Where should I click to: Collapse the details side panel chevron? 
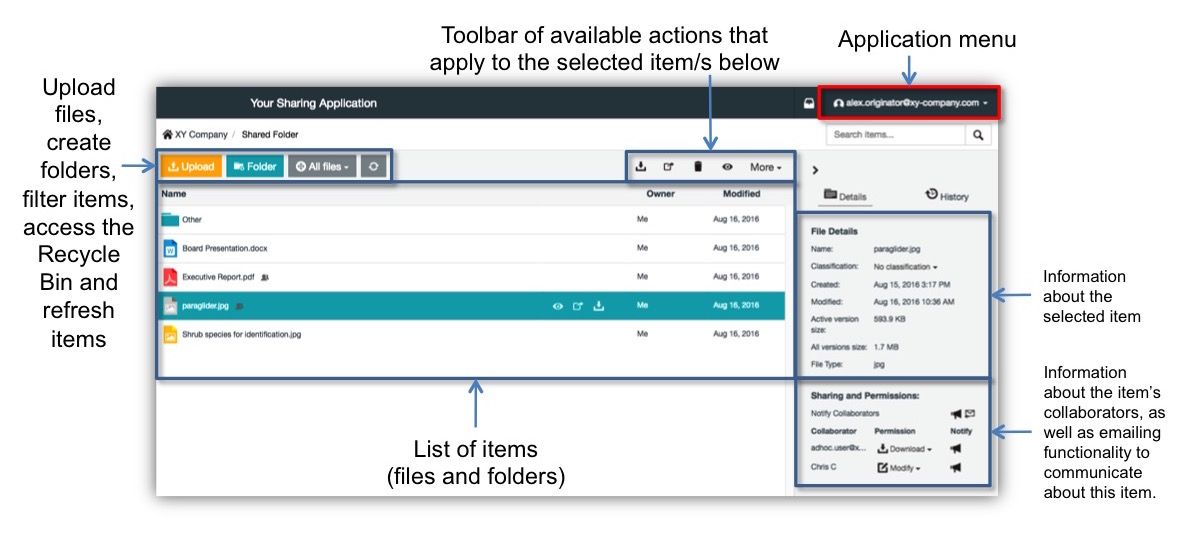815,171
